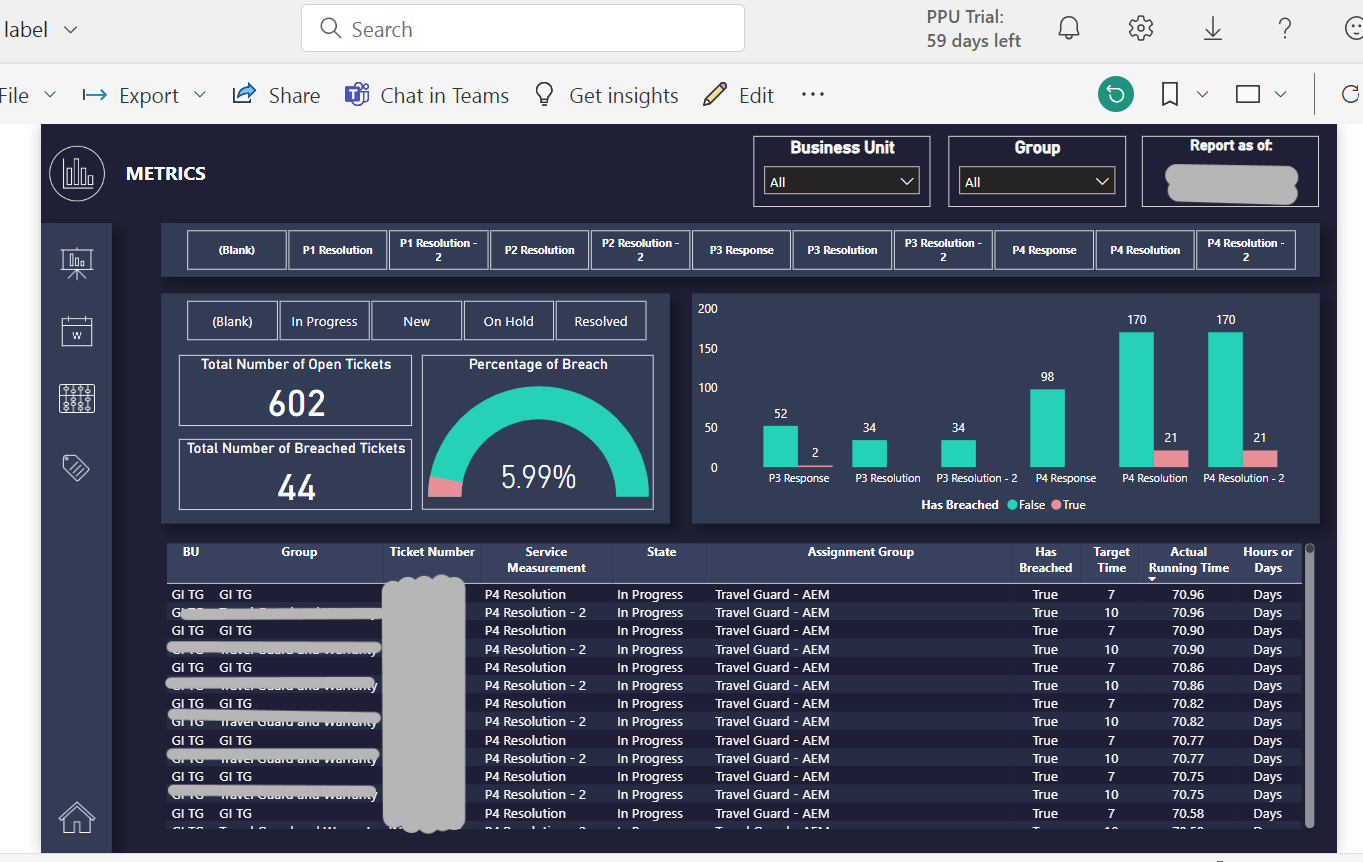Click the 70.58 running time value
Viewport: 1363px width, 862px height.
click(x=1188, y=813)
